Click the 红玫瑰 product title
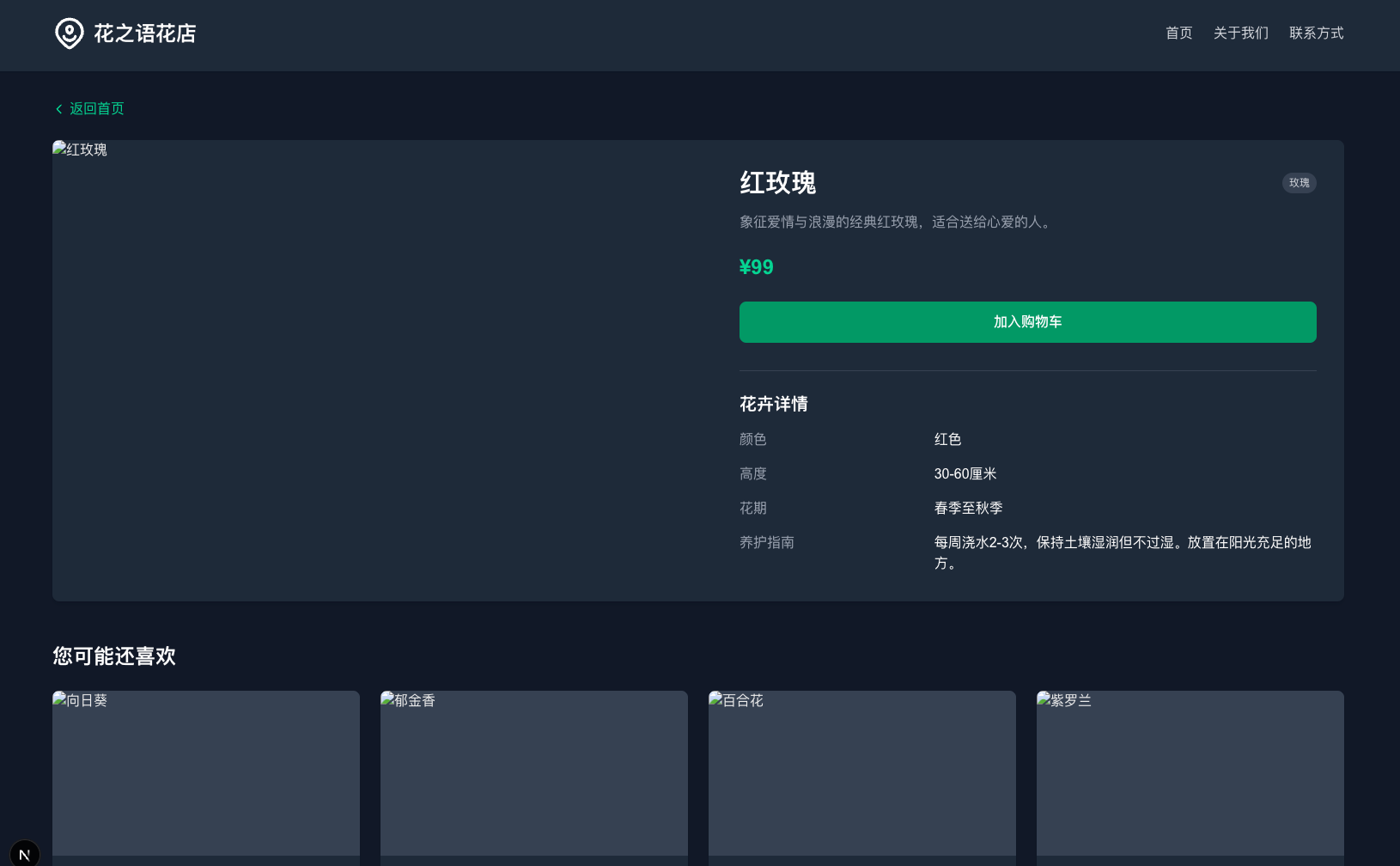This screenshot has width=1400, height=866. click(x=777, y=183)
